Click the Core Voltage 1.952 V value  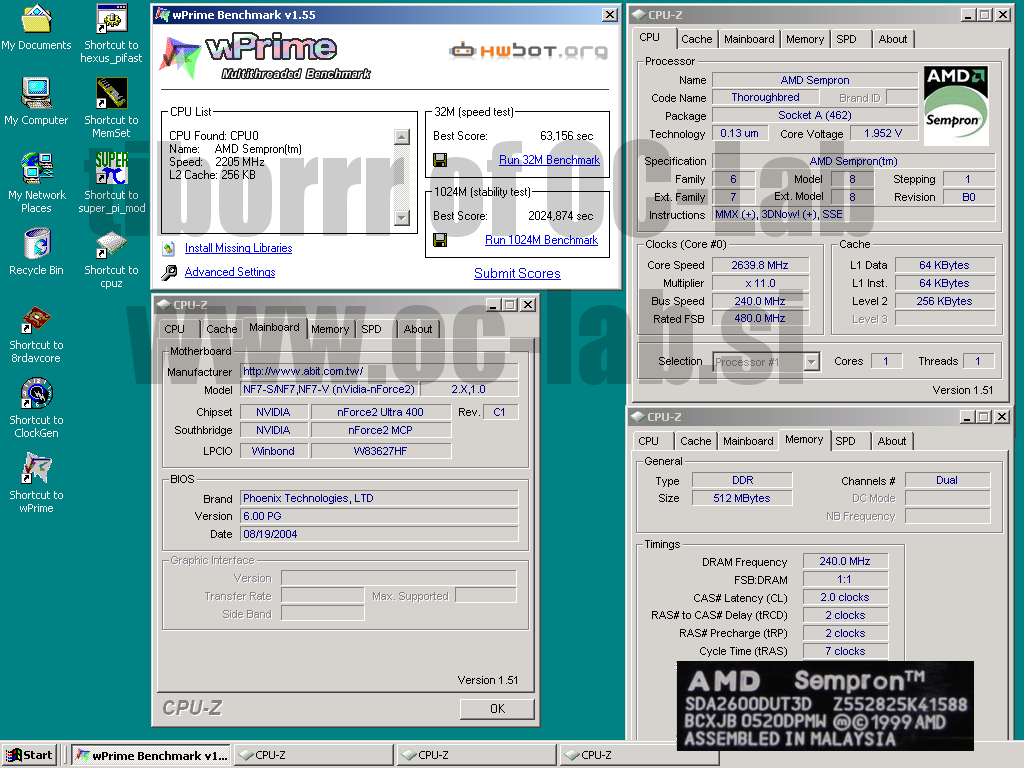883,133
